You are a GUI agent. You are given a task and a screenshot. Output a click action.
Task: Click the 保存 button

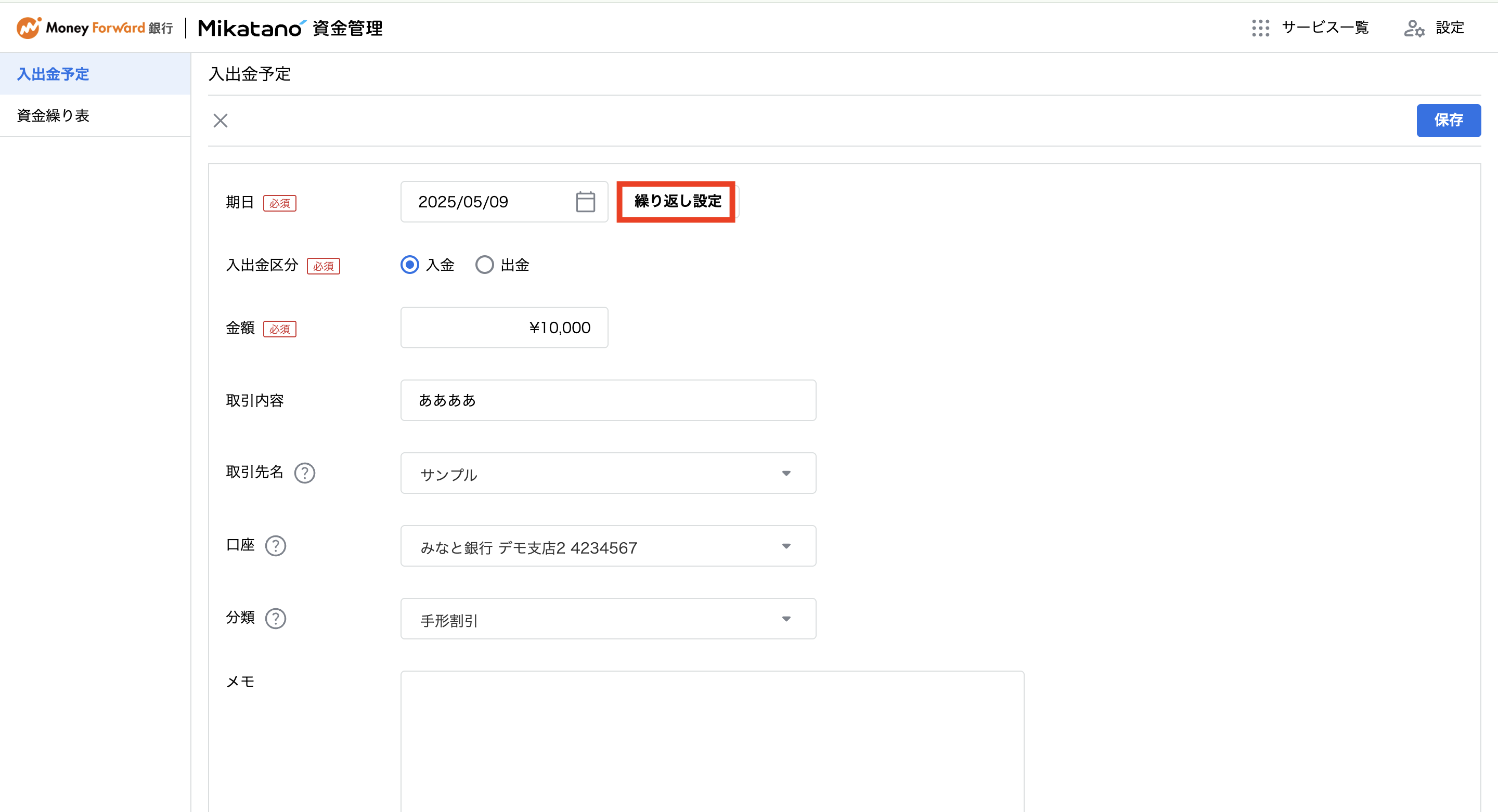pyautogui.click(x=1449, y=120)
